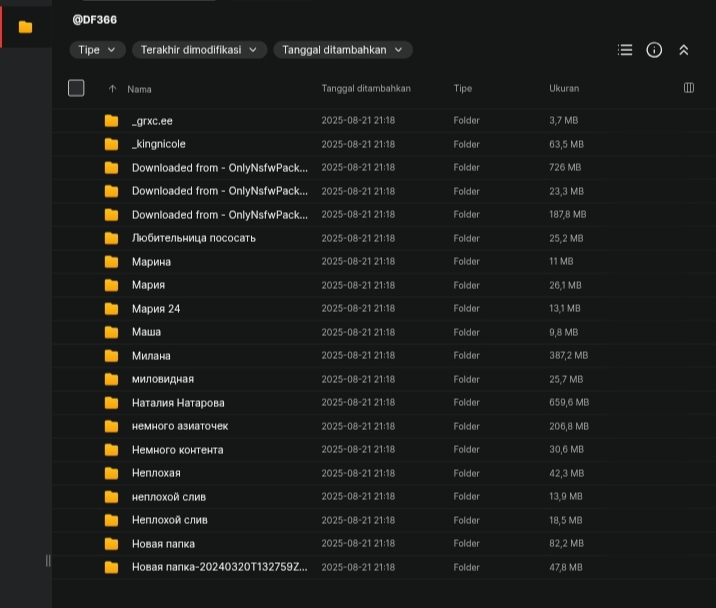Sort the list by the Nama column header
The height and width of the screenshot is (608, 716).
click(x=139, y=89)
